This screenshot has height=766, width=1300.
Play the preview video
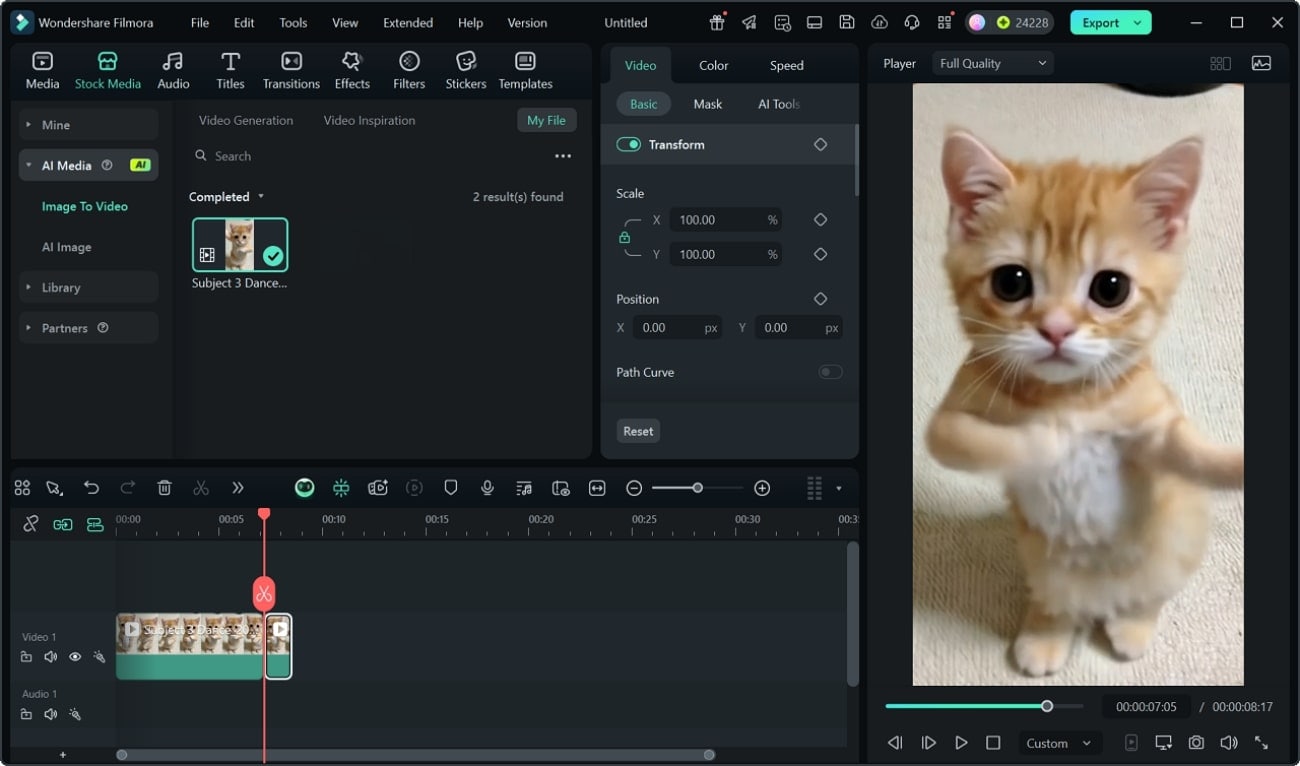click(961, 743)
